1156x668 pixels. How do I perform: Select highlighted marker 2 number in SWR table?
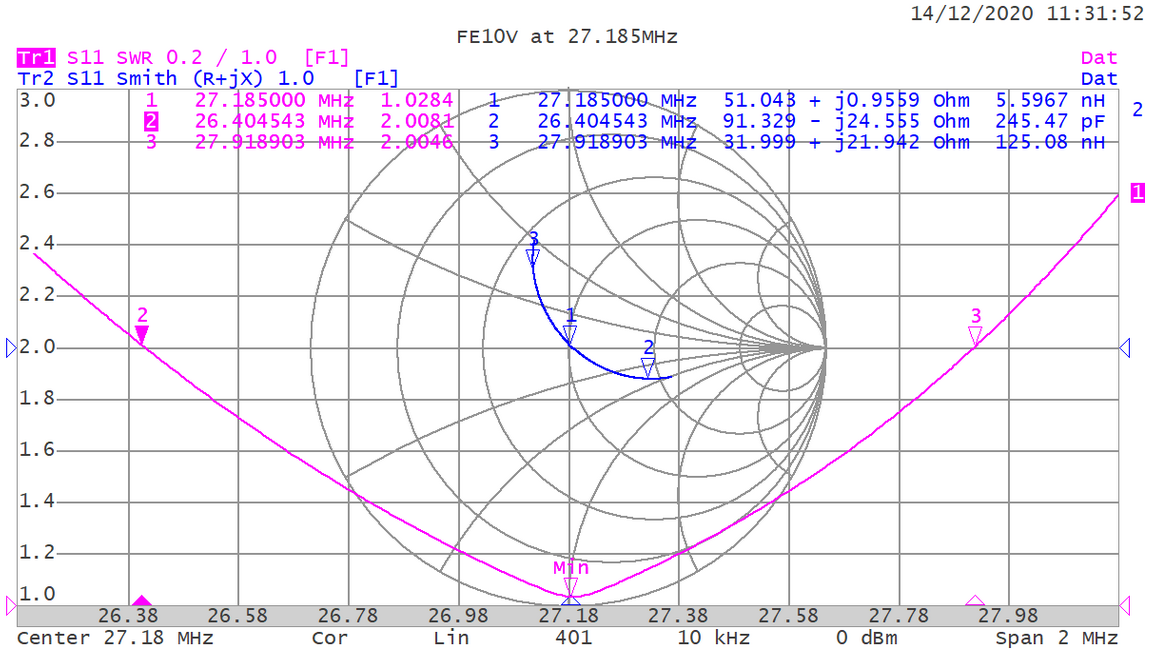151,121
